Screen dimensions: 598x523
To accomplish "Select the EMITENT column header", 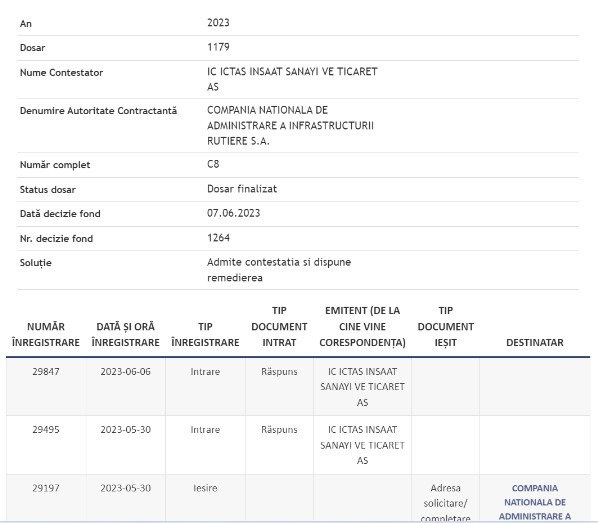I will 362,327.
